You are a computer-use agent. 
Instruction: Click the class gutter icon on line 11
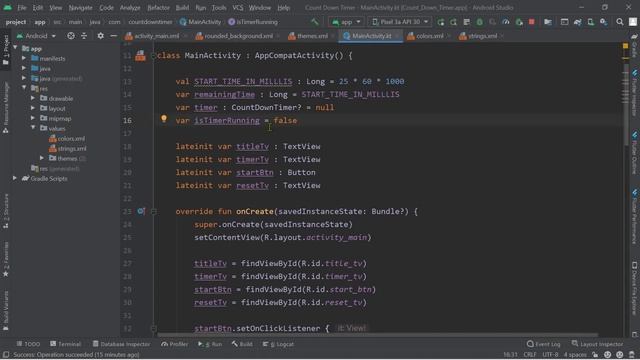pyautogui.click(x=140, y=56)
